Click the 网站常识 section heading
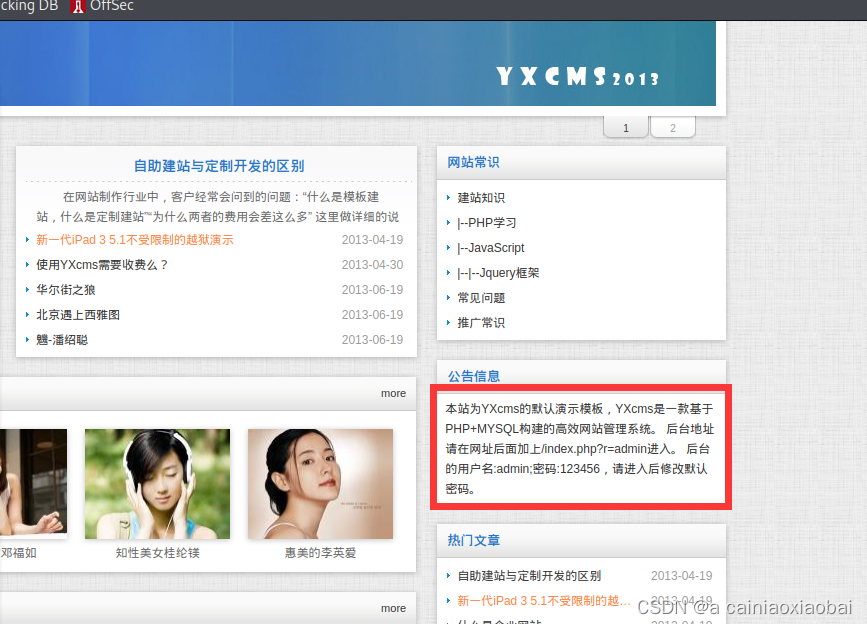The height and width of the screenshot is (624, 867). (473, 162)
